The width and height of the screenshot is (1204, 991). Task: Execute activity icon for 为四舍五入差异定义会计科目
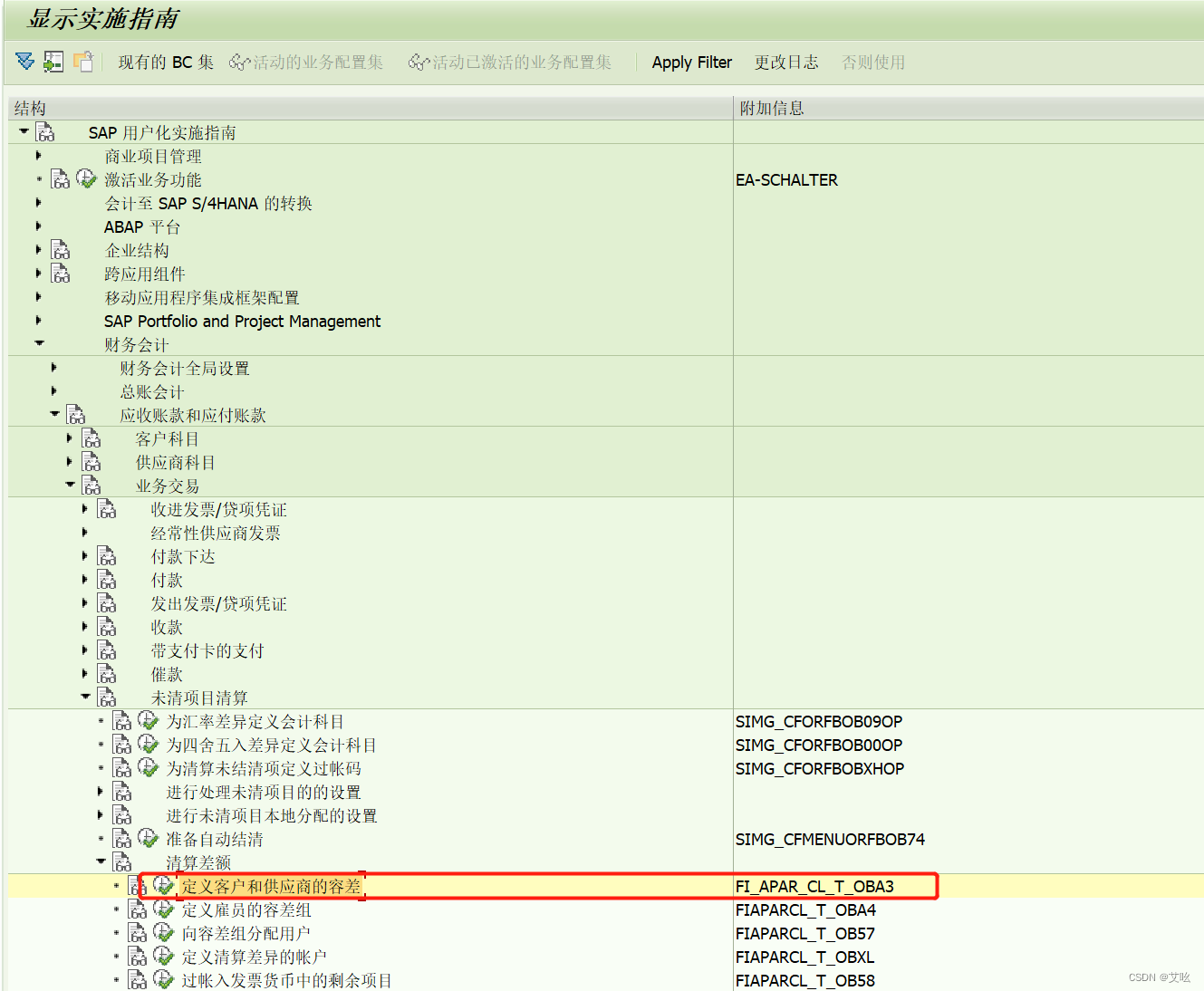[x=148, y=744]
